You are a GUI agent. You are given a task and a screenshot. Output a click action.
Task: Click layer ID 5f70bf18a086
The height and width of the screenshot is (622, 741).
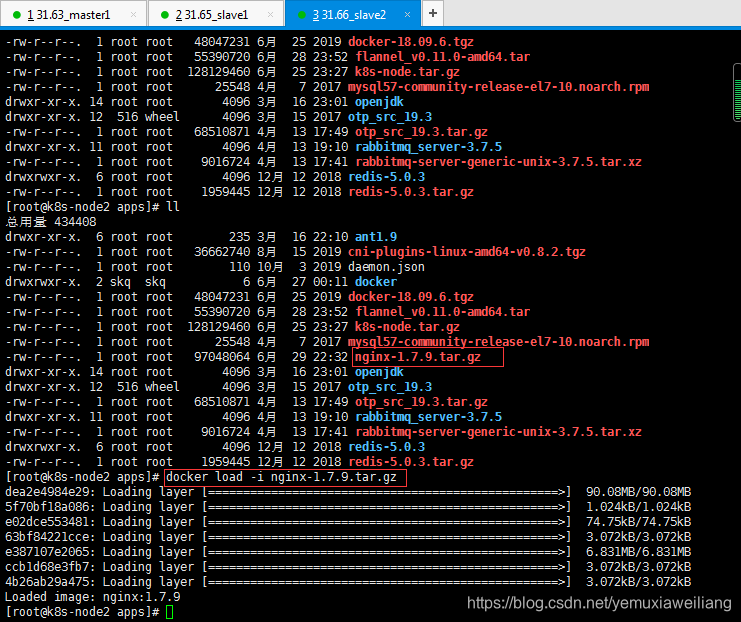point(47,507)
